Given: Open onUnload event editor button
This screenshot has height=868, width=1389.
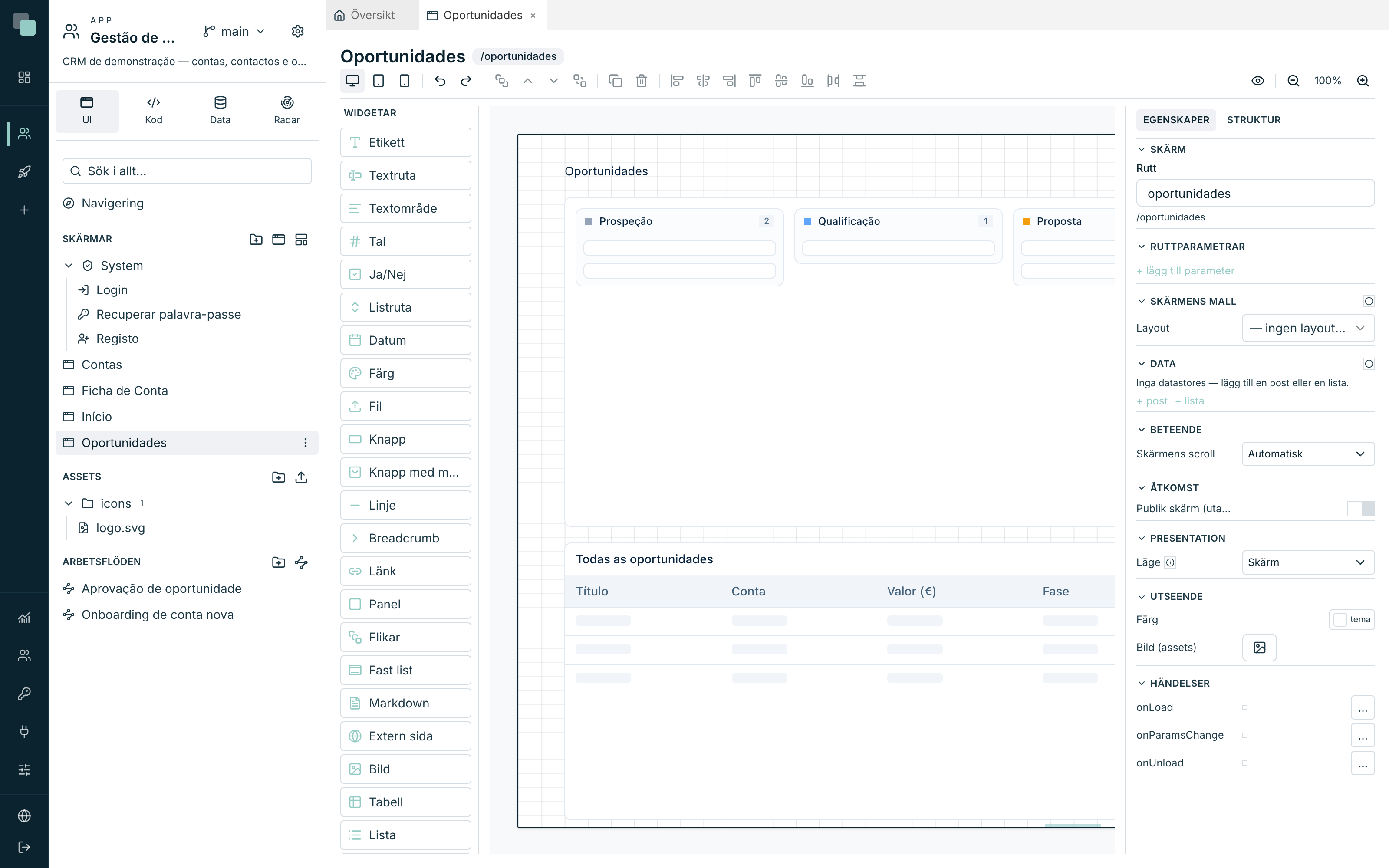Looking at the screenshot, I should click(1363, 763).
